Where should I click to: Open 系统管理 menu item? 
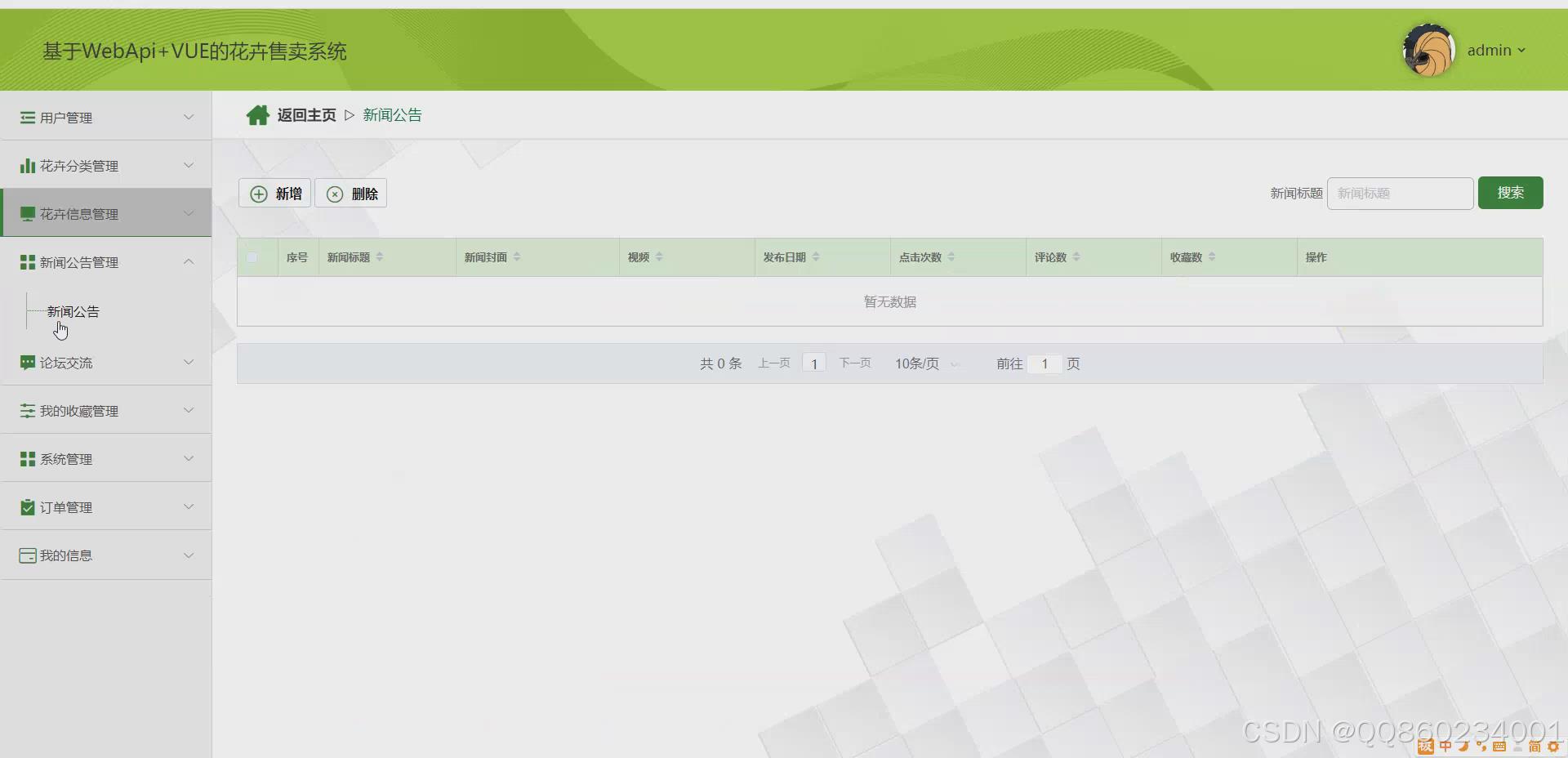[106, 458]
